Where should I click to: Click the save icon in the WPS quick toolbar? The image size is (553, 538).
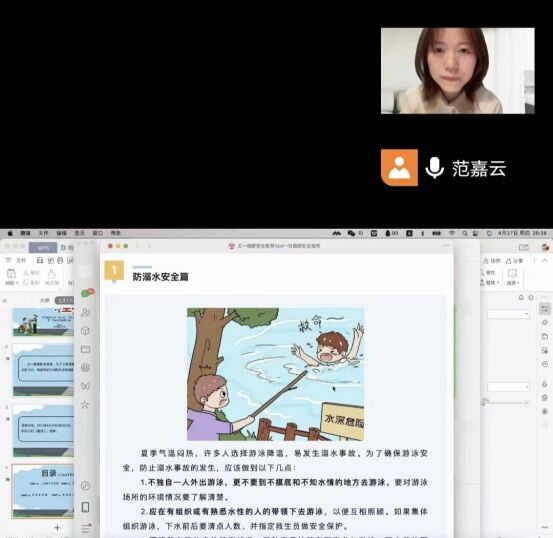[40, 260]
